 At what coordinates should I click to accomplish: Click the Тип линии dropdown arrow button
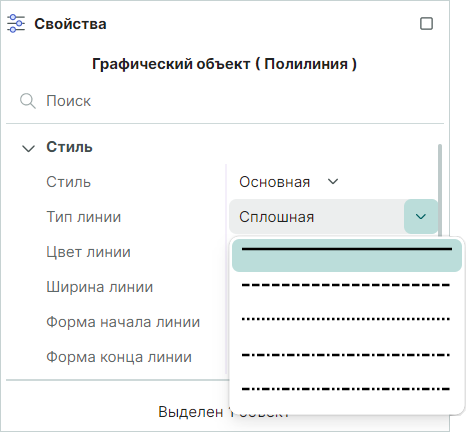click(421, 217)
